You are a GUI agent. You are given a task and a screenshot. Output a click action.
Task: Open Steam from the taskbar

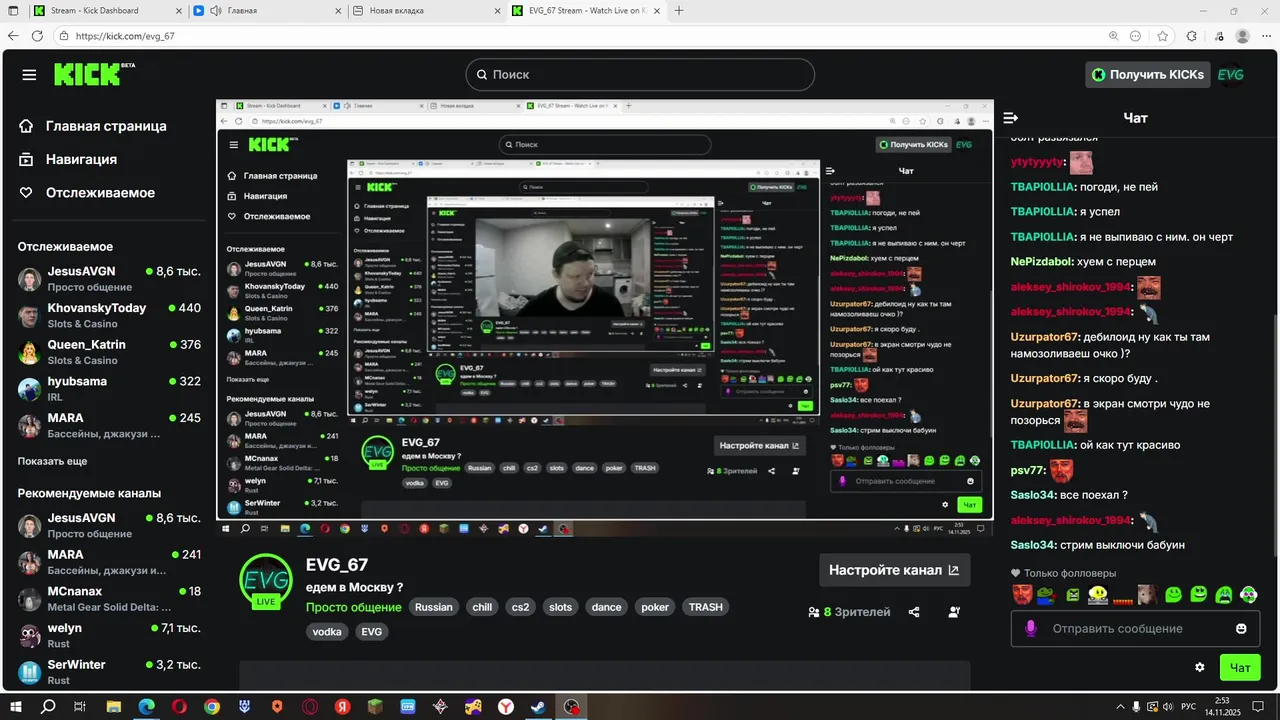click(x=538, y=706)
